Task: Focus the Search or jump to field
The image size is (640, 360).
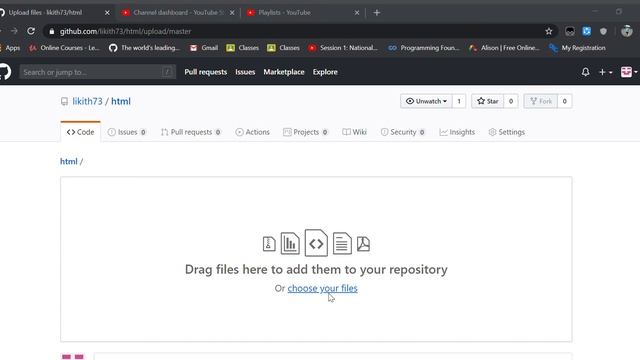Action: pyautogui.click(x=98, y=72)
